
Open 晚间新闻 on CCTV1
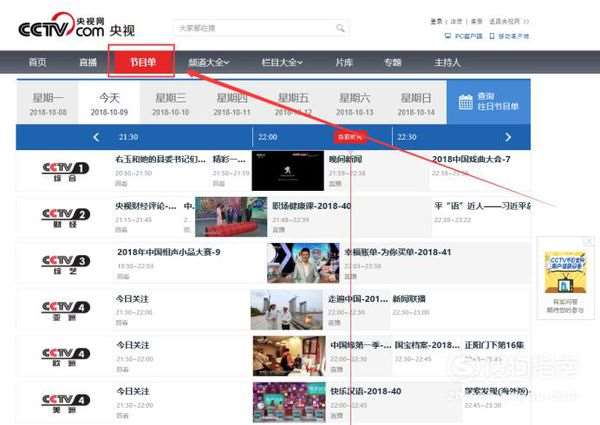[346, 159]
